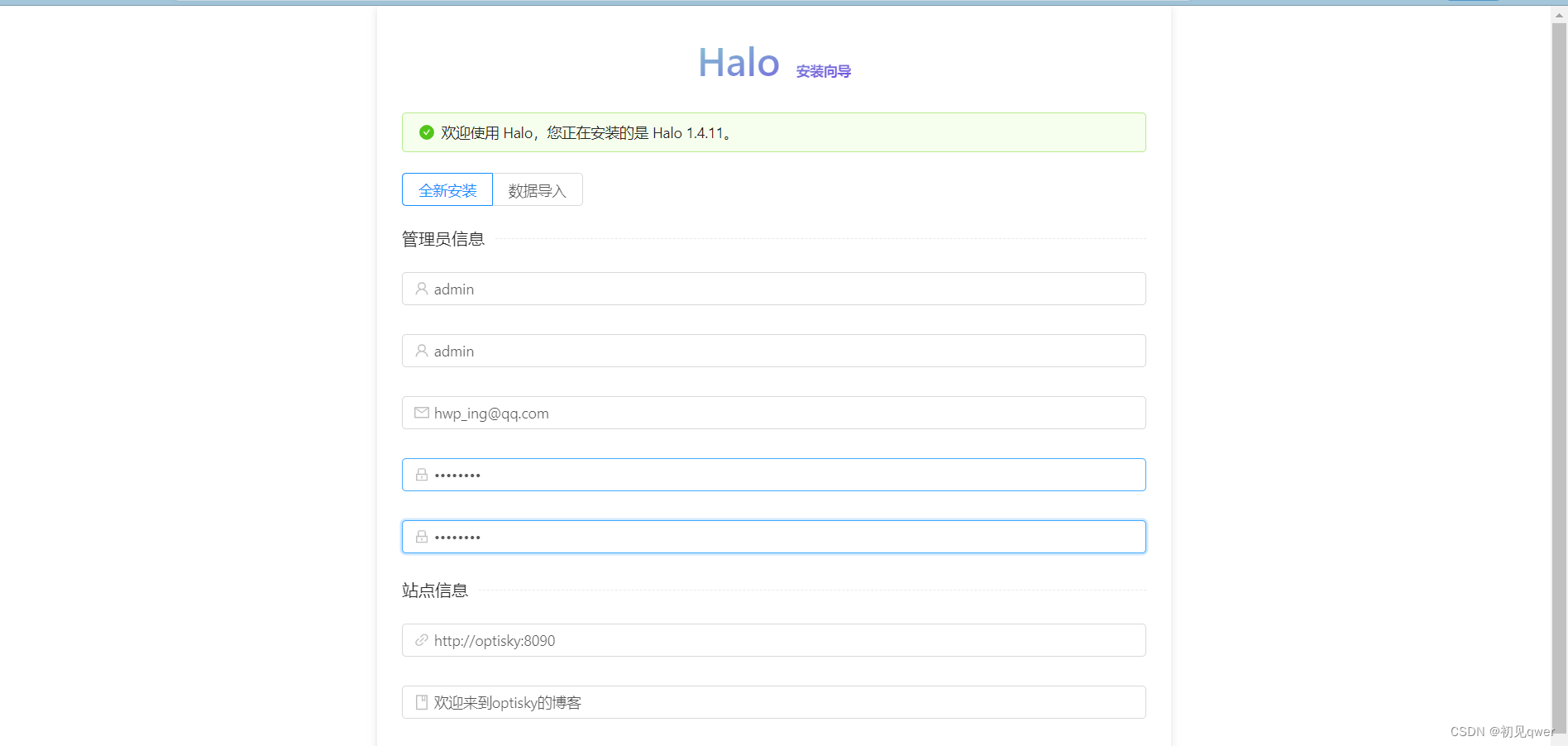The image size is (1568, 746).
Task: Click the user icon in first admin field
Action: click(x=422, y=289)
